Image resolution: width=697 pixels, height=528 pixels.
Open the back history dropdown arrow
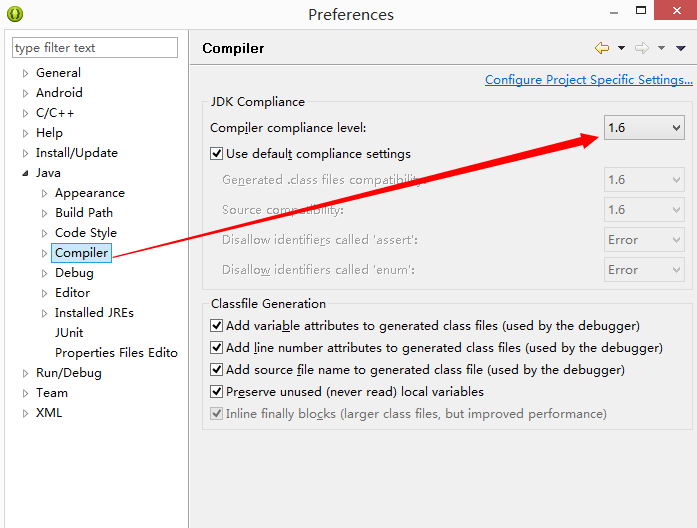coord(621,48)
